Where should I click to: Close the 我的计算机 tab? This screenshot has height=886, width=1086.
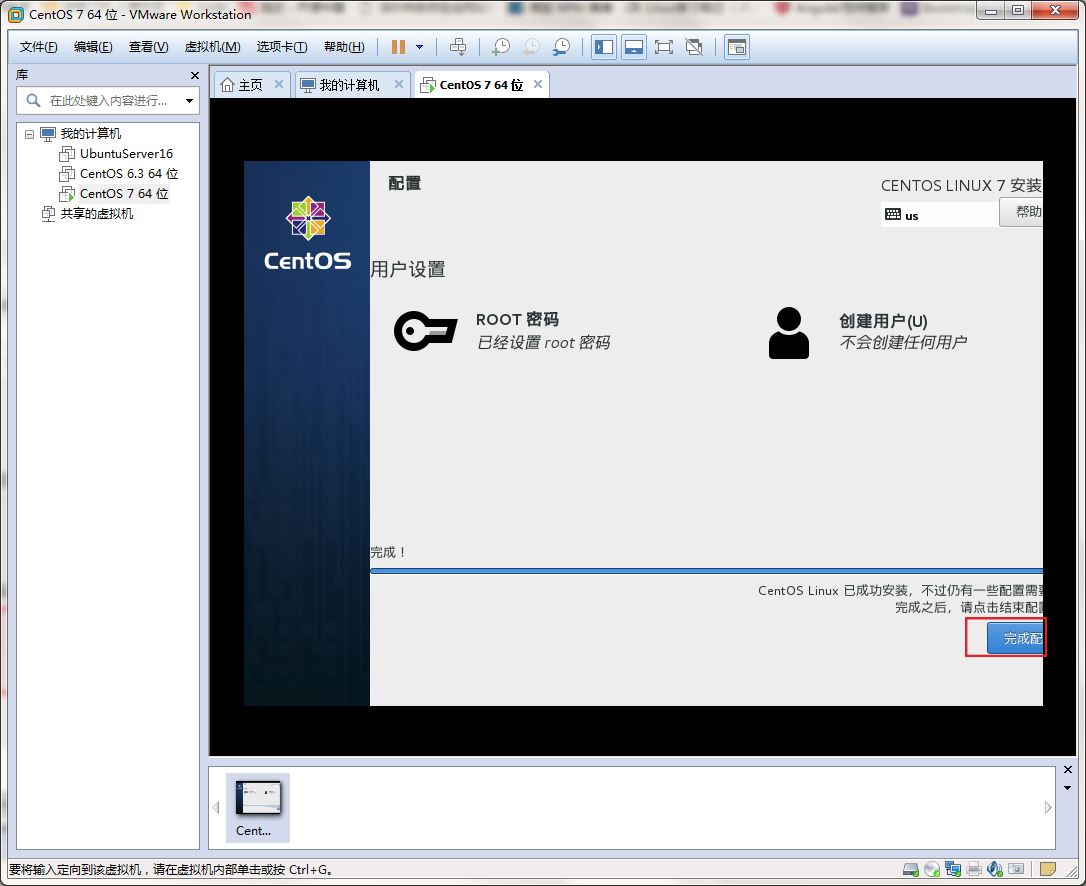[x=398, y=84]
